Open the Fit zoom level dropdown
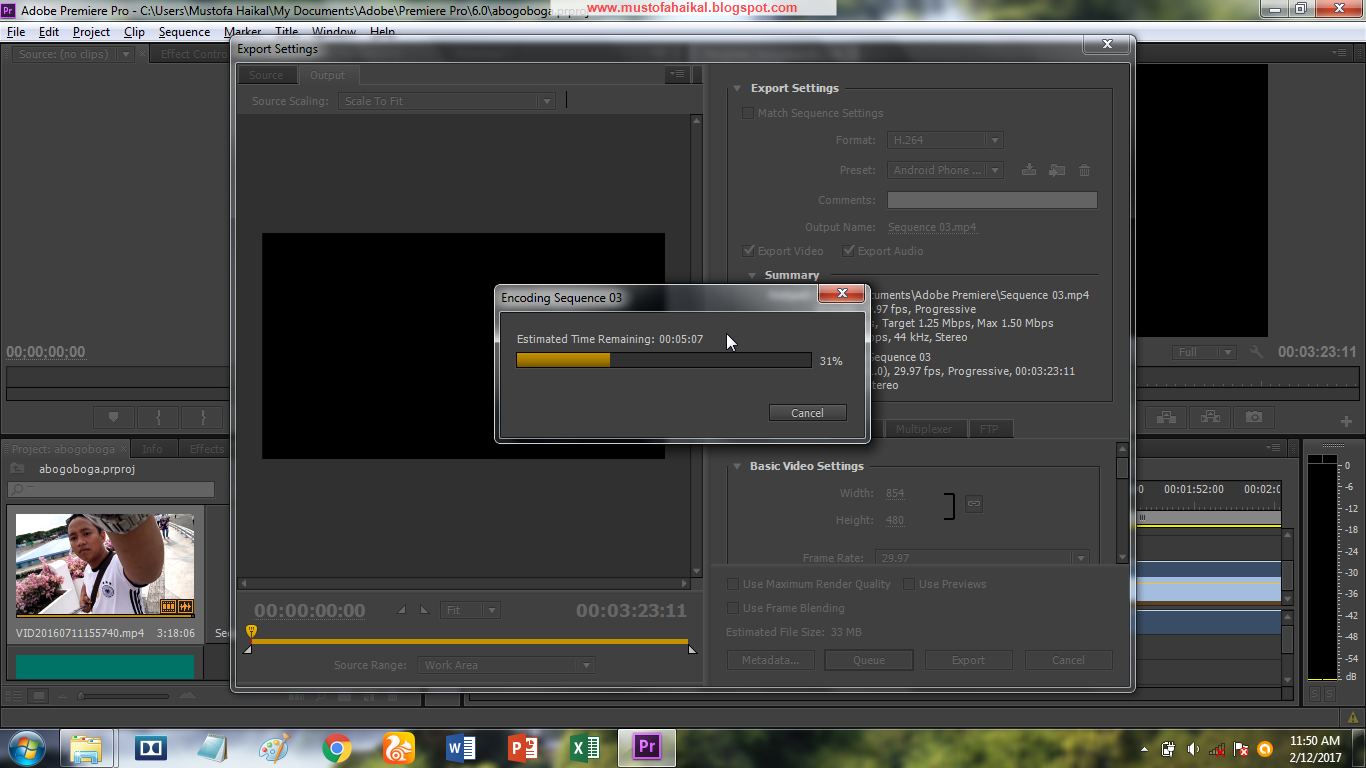The width and height of the screenshot is (1366, 768). (470, 610)
